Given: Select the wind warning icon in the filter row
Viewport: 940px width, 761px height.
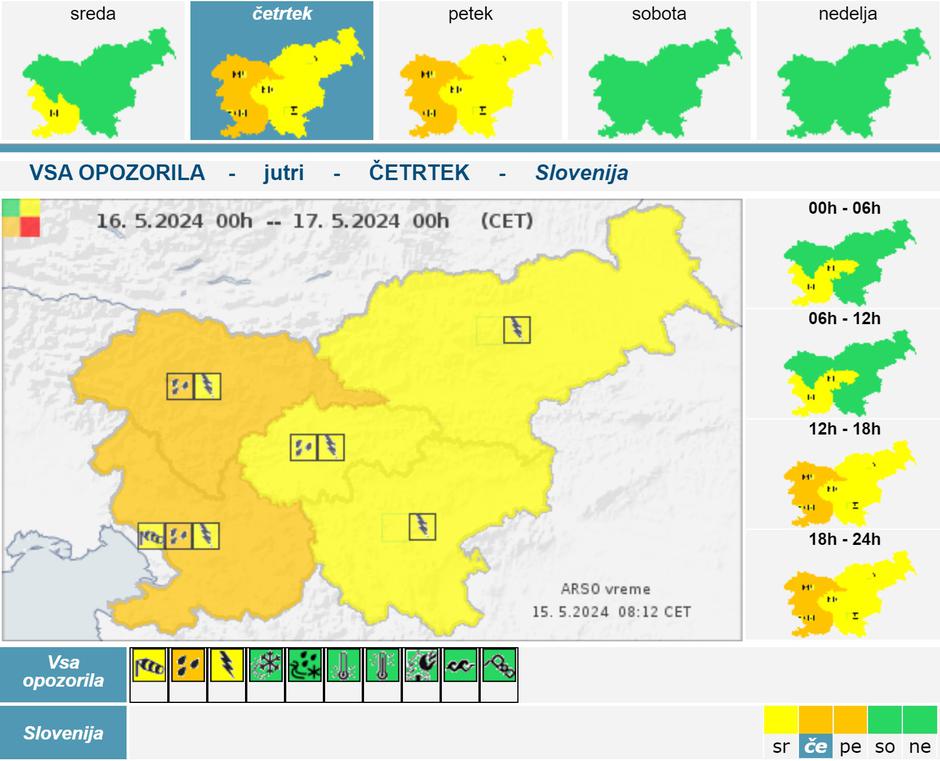Looking at the screenshot, I should [149, 665].
